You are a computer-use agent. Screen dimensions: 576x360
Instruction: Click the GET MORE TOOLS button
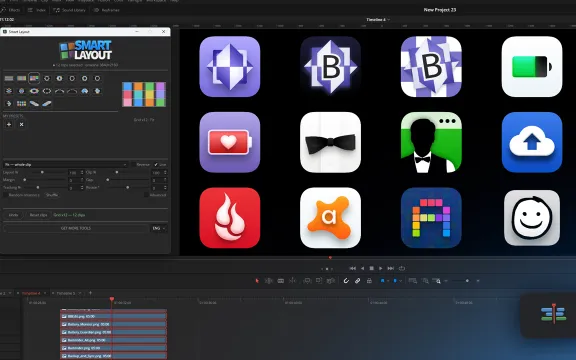tap(76, 228)
